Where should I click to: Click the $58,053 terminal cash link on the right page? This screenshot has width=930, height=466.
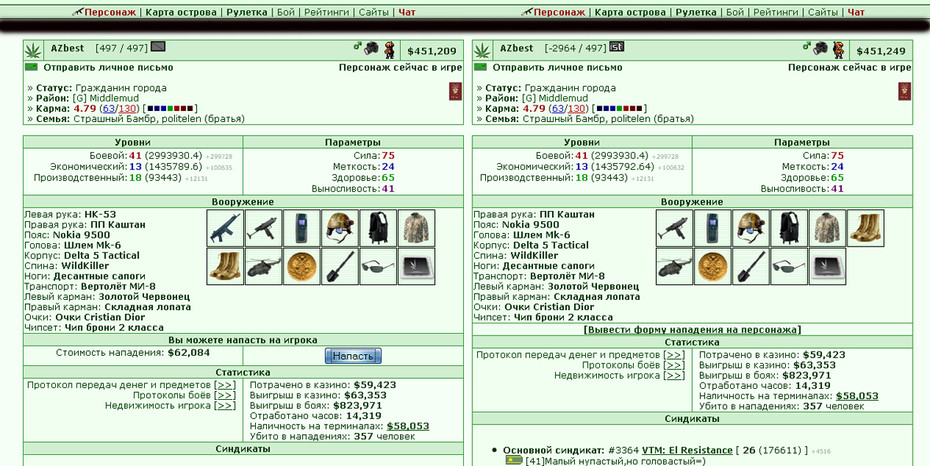click(x=857, y=395)
